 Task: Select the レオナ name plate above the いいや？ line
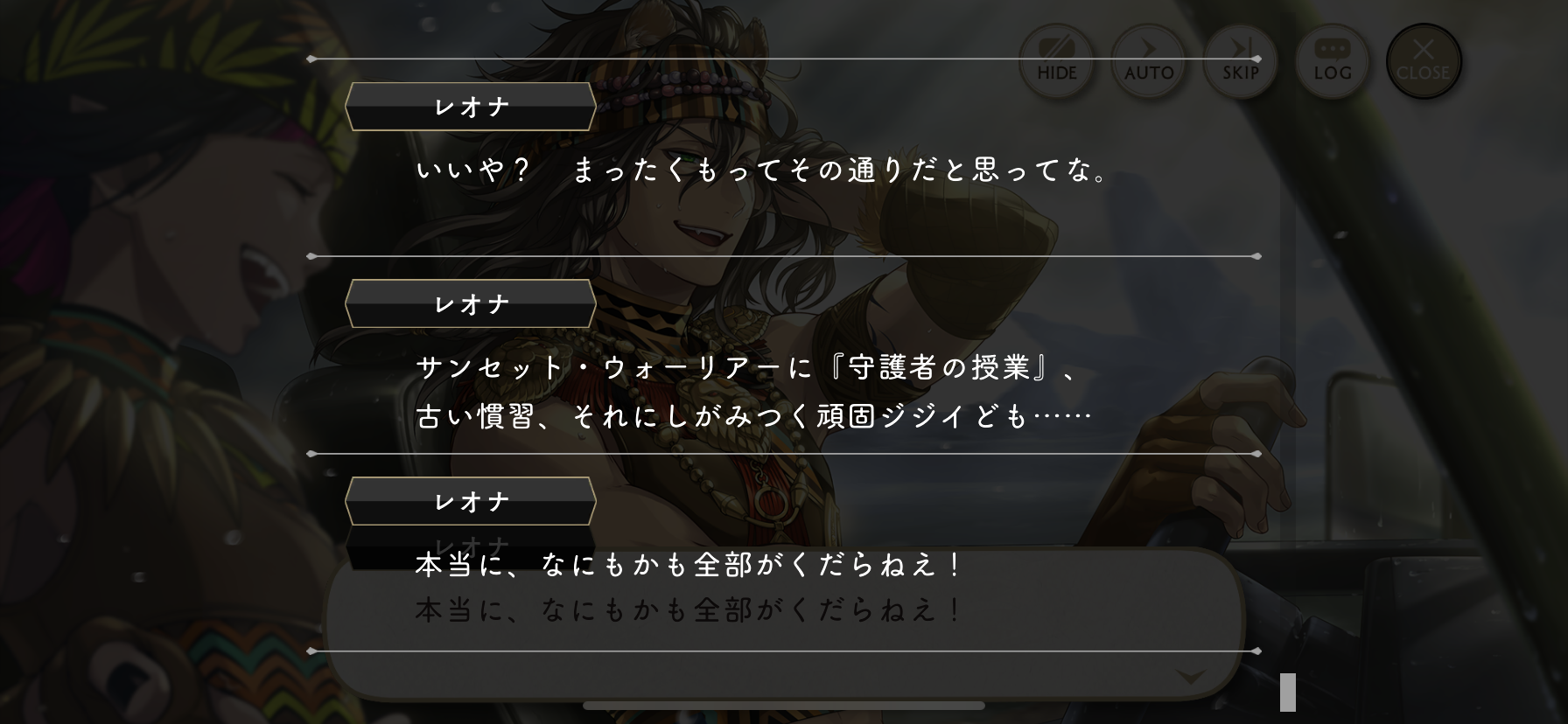point(471,107)
